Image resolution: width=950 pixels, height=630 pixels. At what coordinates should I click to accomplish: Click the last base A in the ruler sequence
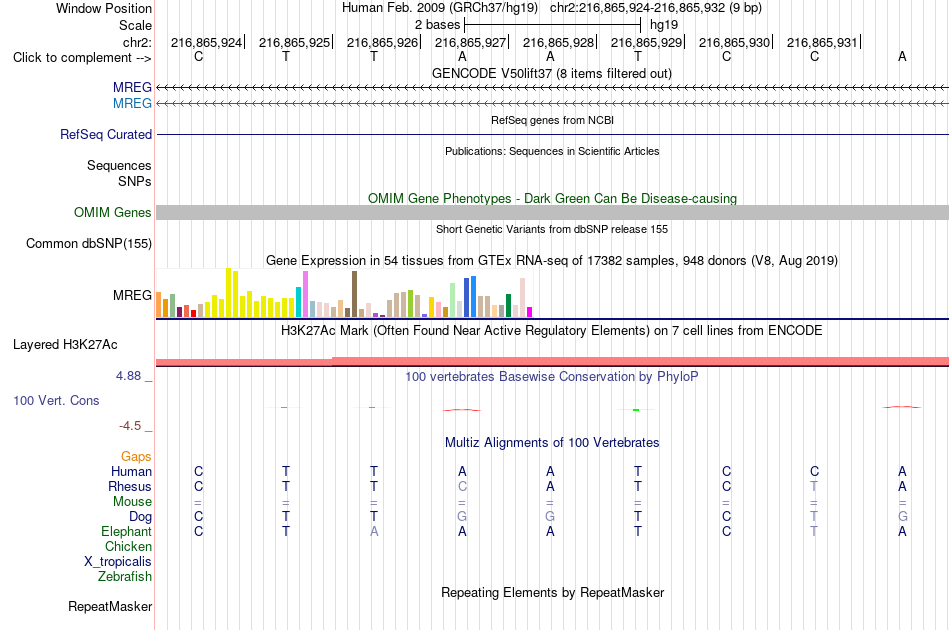click(902, 56)
